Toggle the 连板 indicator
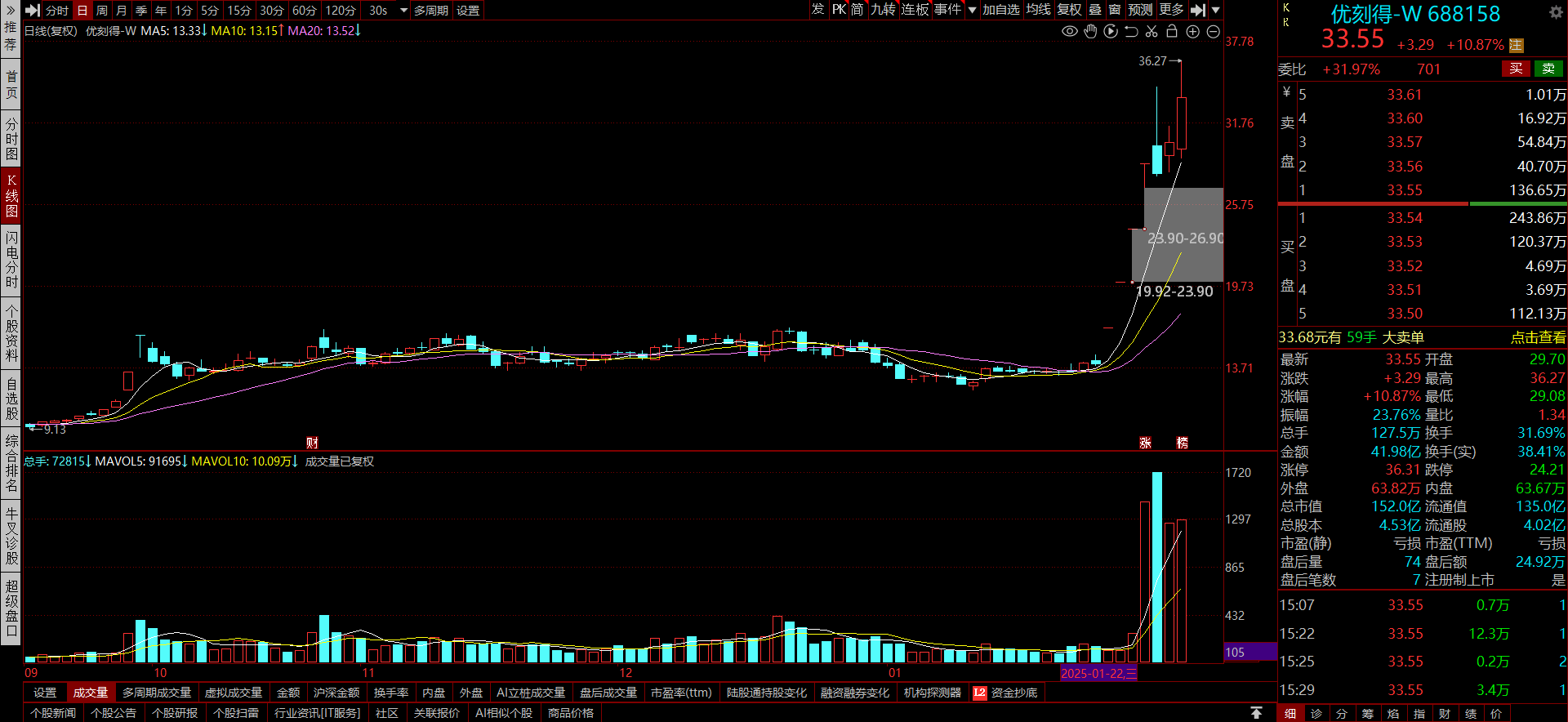1568x722 pixels. (x=915, y=10)
